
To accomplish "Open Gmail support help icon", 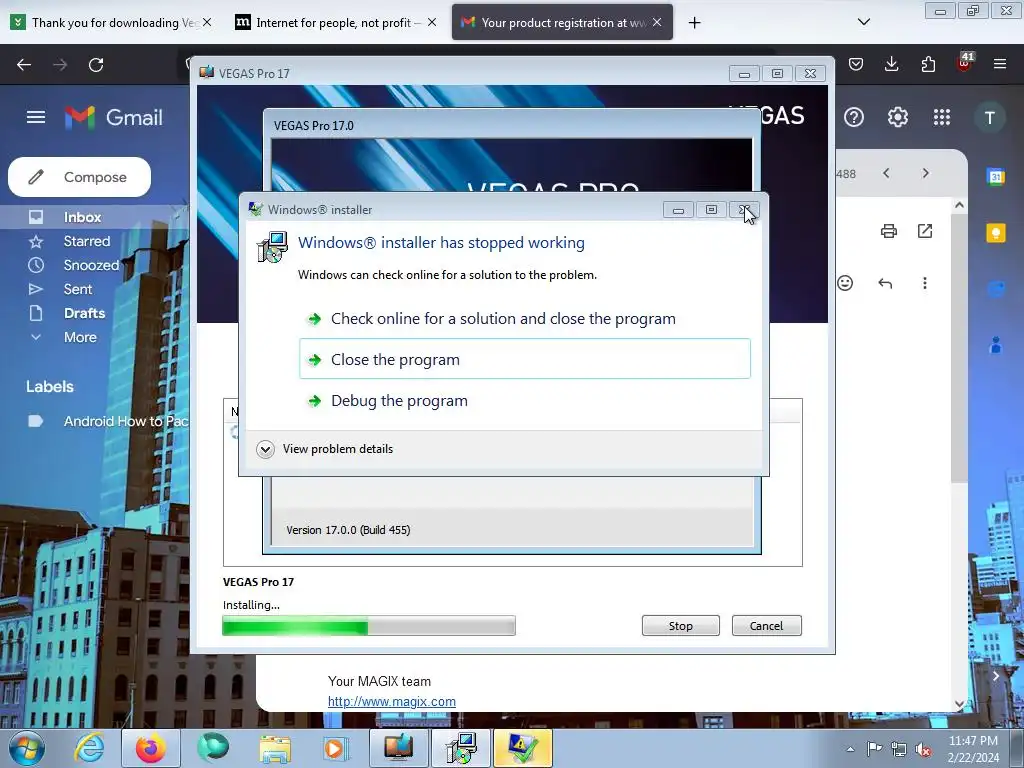I will tap(854, 117).
